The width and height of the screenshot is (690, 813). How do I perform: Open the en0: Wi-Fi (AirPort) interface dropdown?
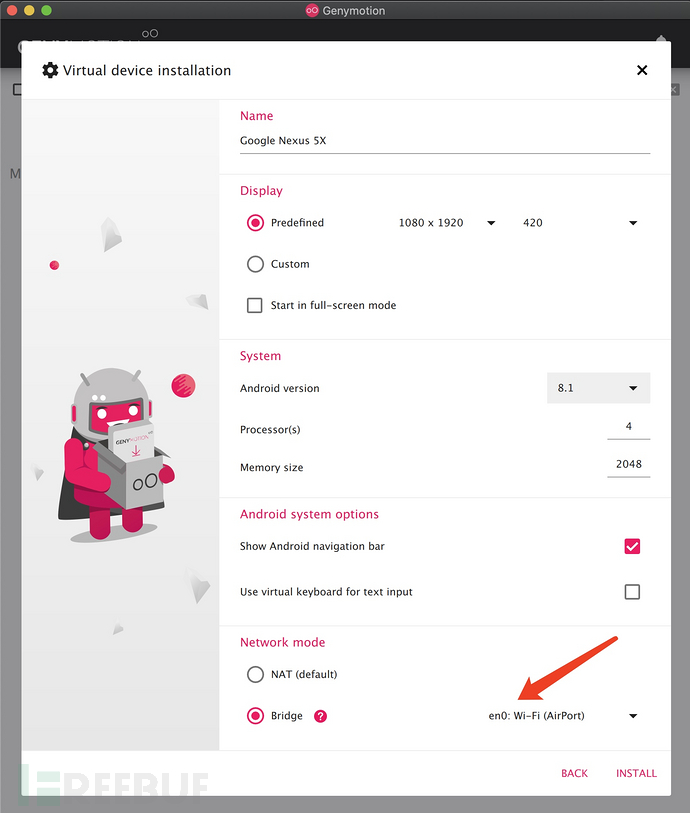coord(562,716)
